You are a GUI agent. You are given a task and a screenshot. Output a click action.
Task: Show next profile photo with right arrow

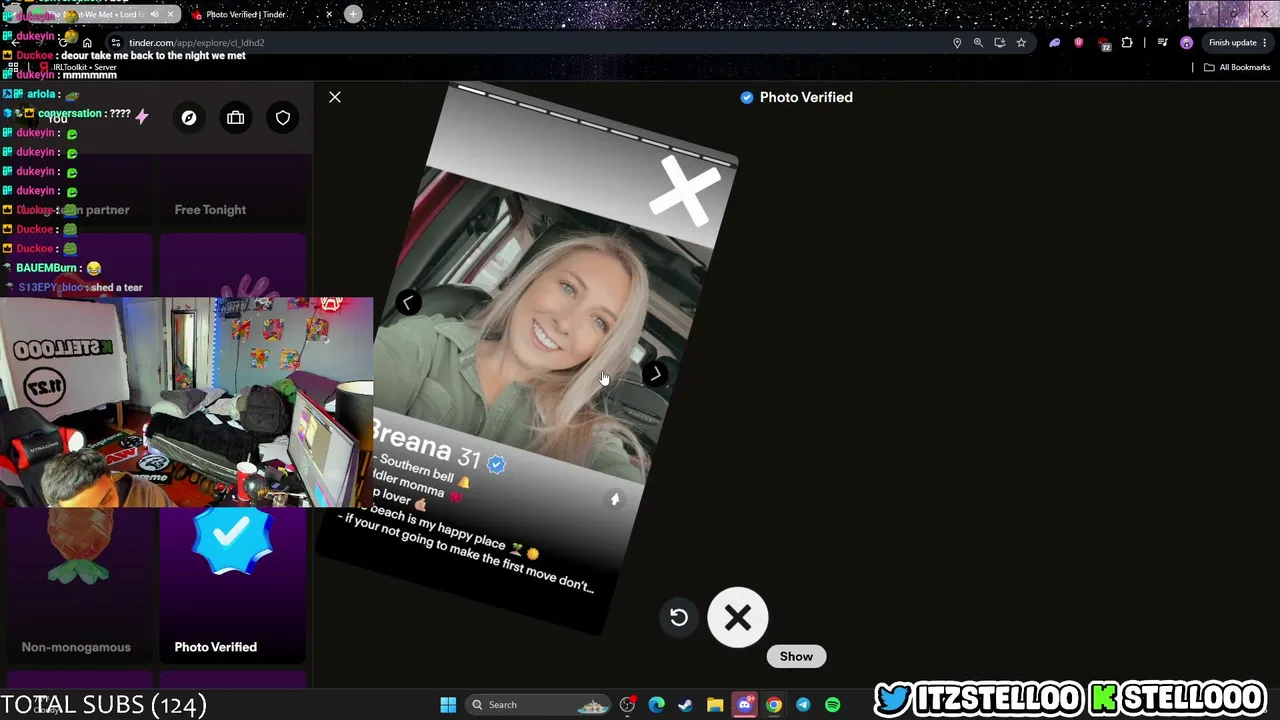coord(655,374)
